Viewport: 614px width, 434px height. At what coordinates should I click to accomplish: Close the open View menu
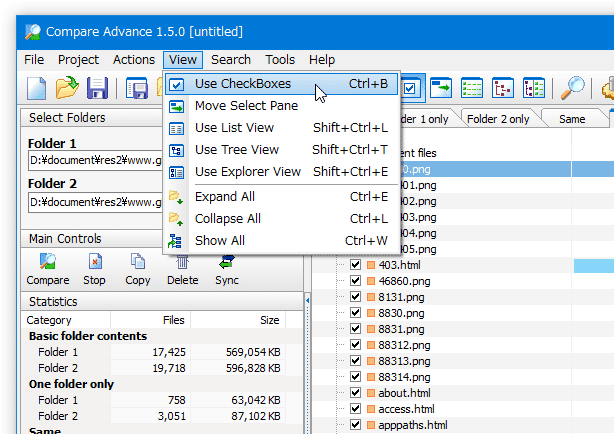183,60
